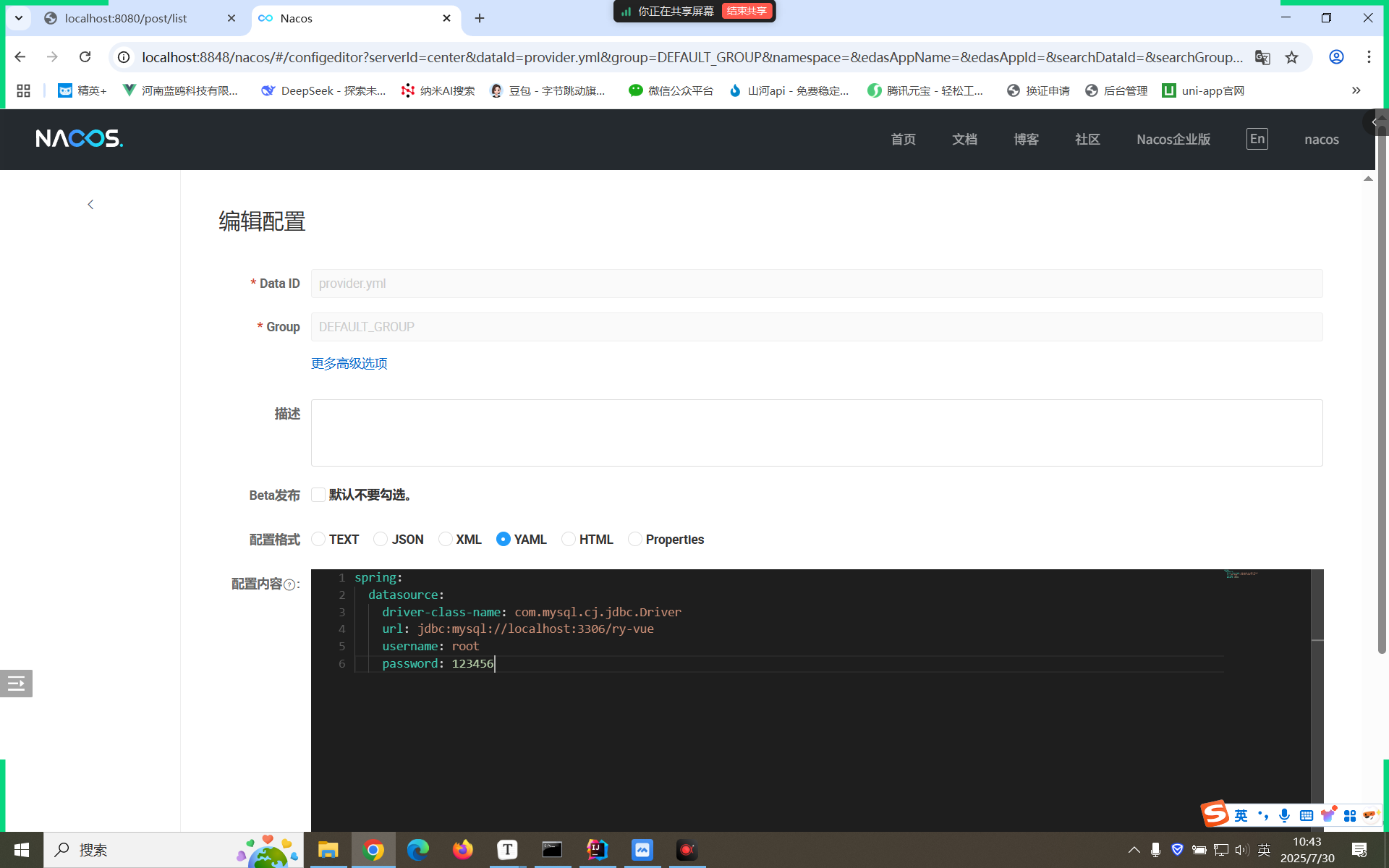This screenshot has width=1389, height=868.
Task: Open a new browser tab
Action: pos(480,18)
